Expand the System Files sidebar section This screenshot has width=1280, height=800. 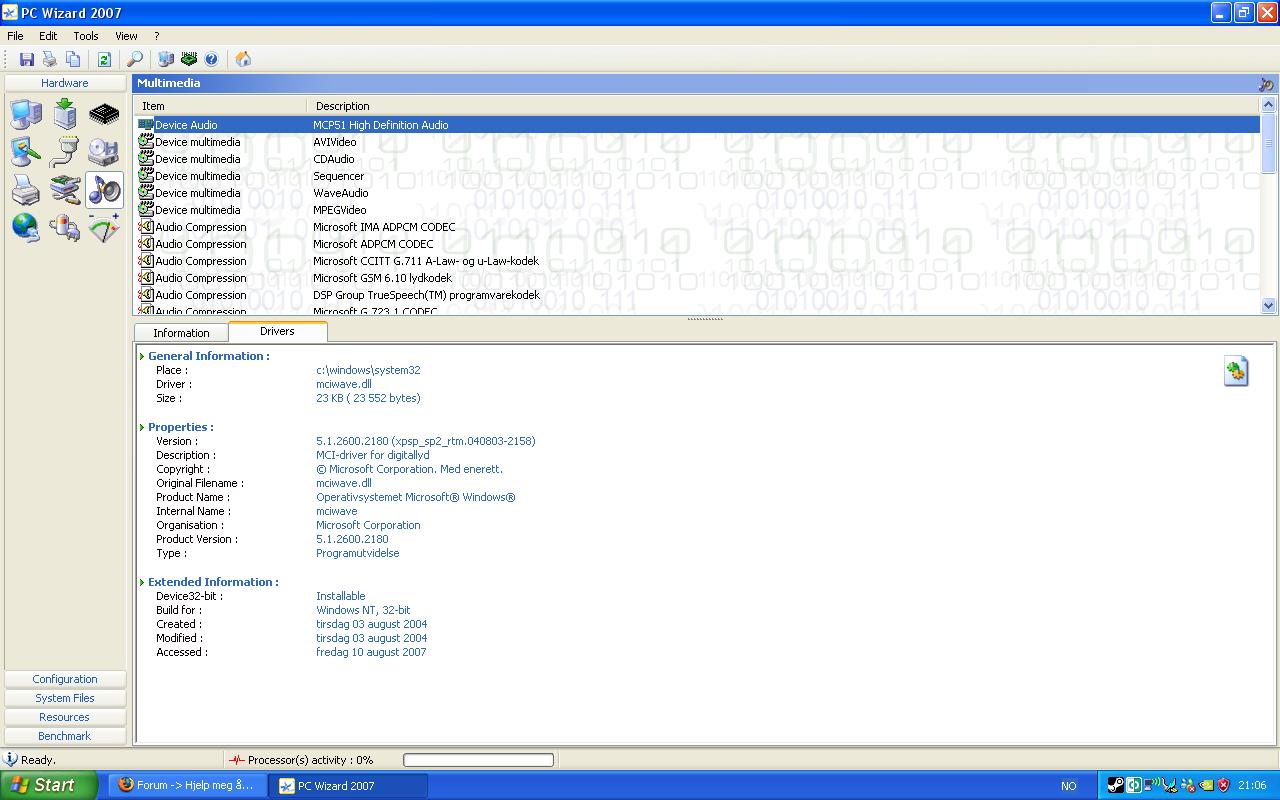(65, 698)
